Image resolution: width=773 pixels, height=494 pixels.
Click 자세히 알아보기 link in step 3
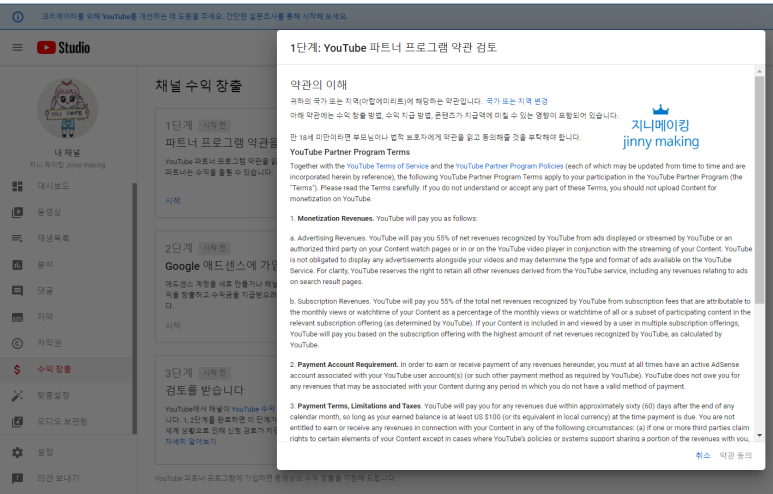click(x=191, y=441)
